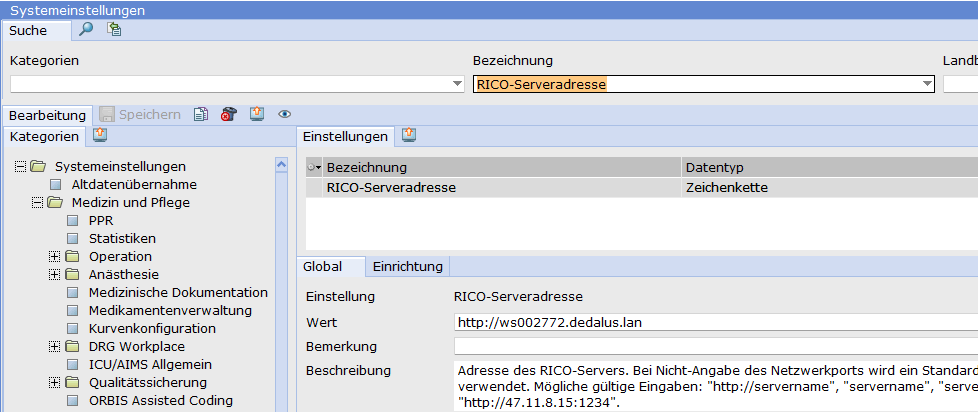Select ORBIS Assisted Coding tree item
Image resolution: width=979 pixels, height=412 pixels.
click(x=161, y=401)
